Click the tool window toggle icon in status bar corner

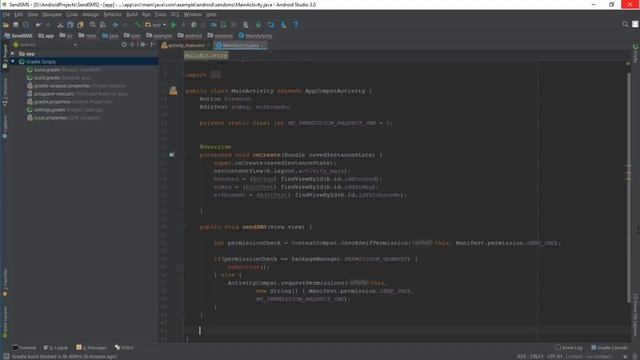[x=6, y=356]
